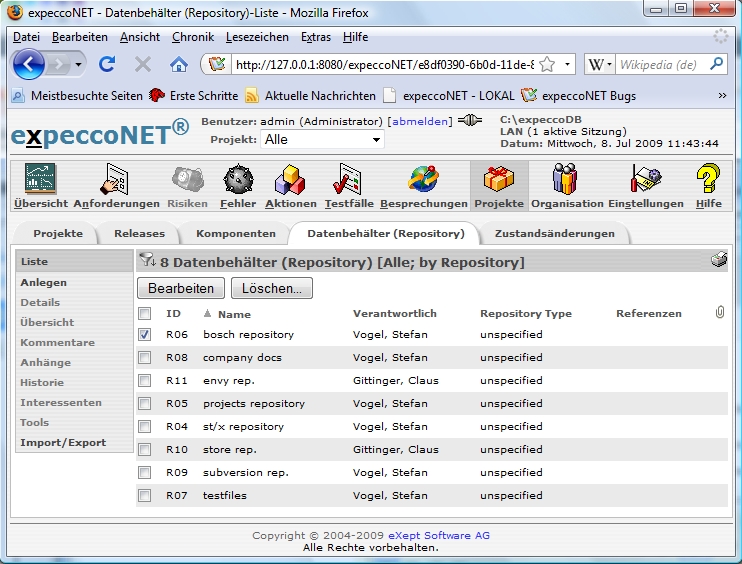Screen dimensions: 742x564
Task: Switch to the Releases tab
Action: 140,234
